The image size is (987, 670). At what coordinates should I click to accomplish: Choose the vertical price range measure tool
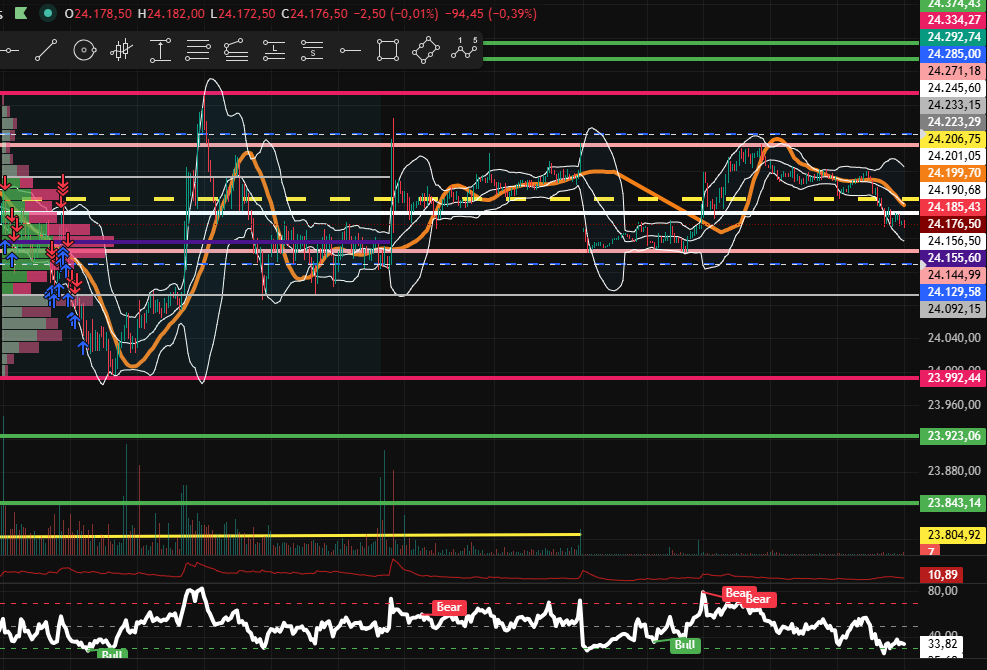coord(160,49)
